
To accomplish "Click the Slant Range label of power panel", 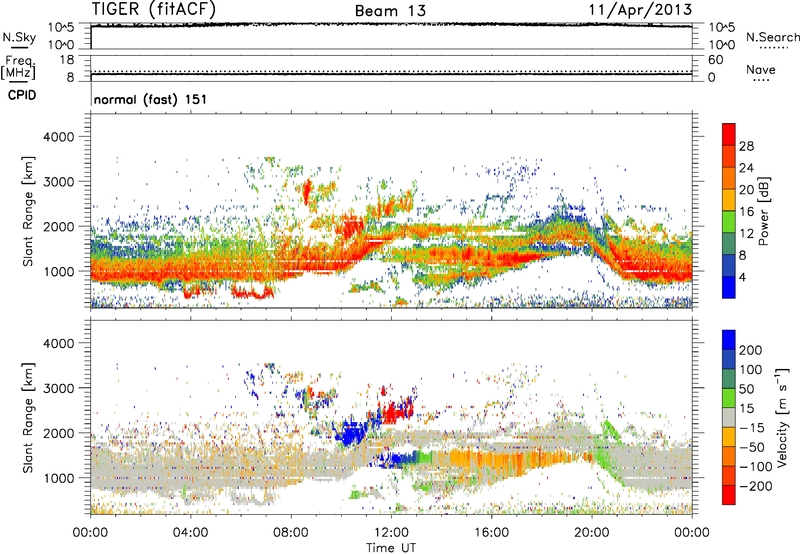I will coord(28,211).
